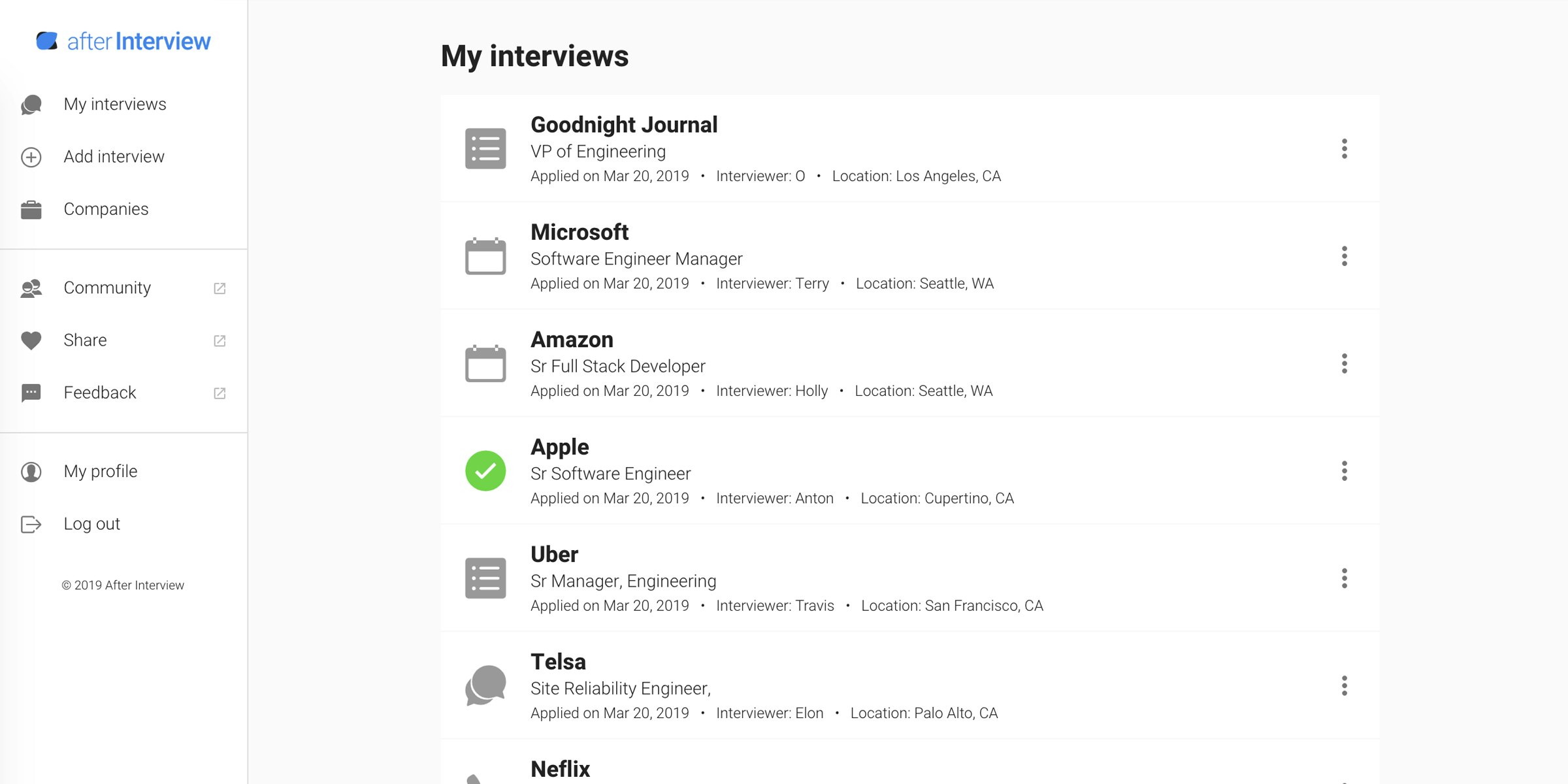The width and height of the screenshot is (1568, 784).
Task: Open options menu for Microsoft interview
Action: (1345, 256)
